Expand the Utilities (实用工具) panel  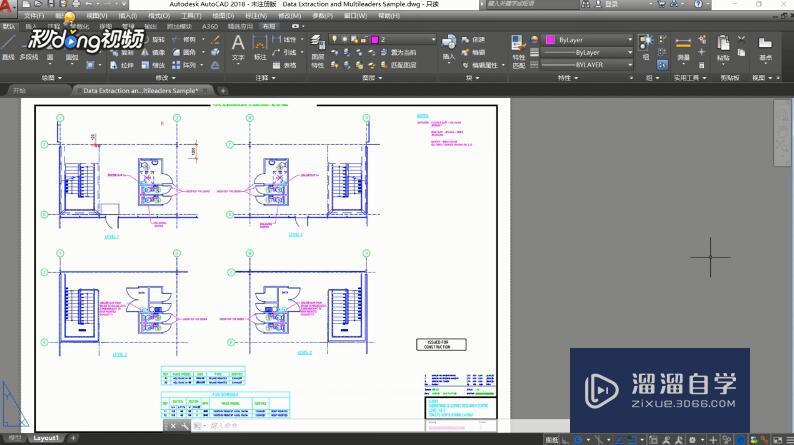pyautogui.click(x=690, y=78)
